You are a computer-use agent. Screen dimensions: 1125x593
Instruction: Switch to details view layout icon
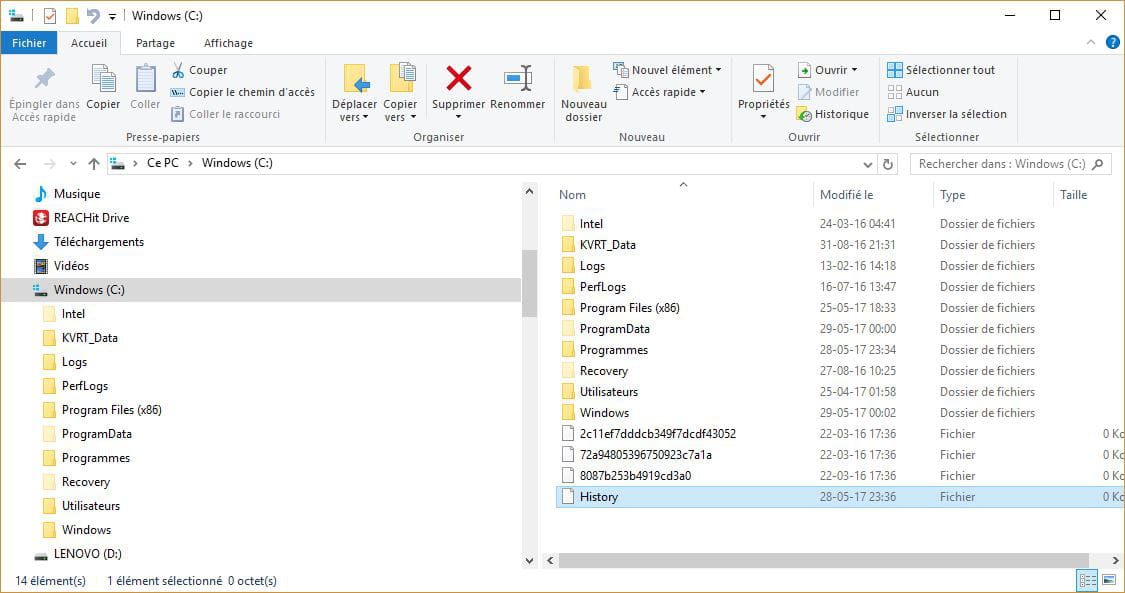(x=1088, y=580)
